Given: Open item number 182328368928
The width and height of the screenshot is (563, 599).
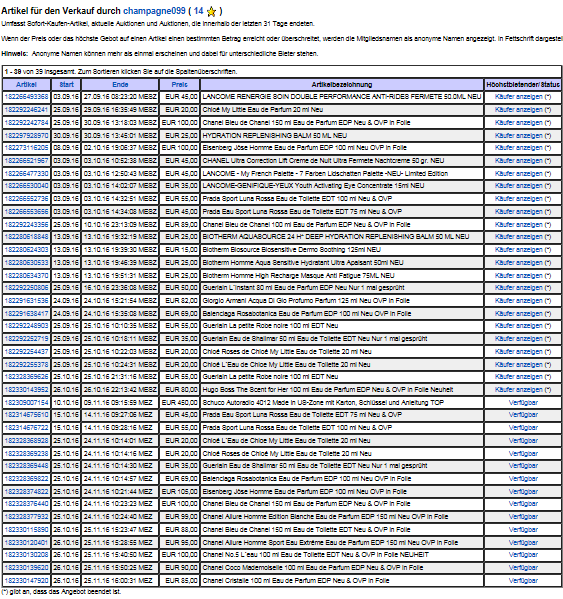Looking at the screenshot, I should pos(26,440).
